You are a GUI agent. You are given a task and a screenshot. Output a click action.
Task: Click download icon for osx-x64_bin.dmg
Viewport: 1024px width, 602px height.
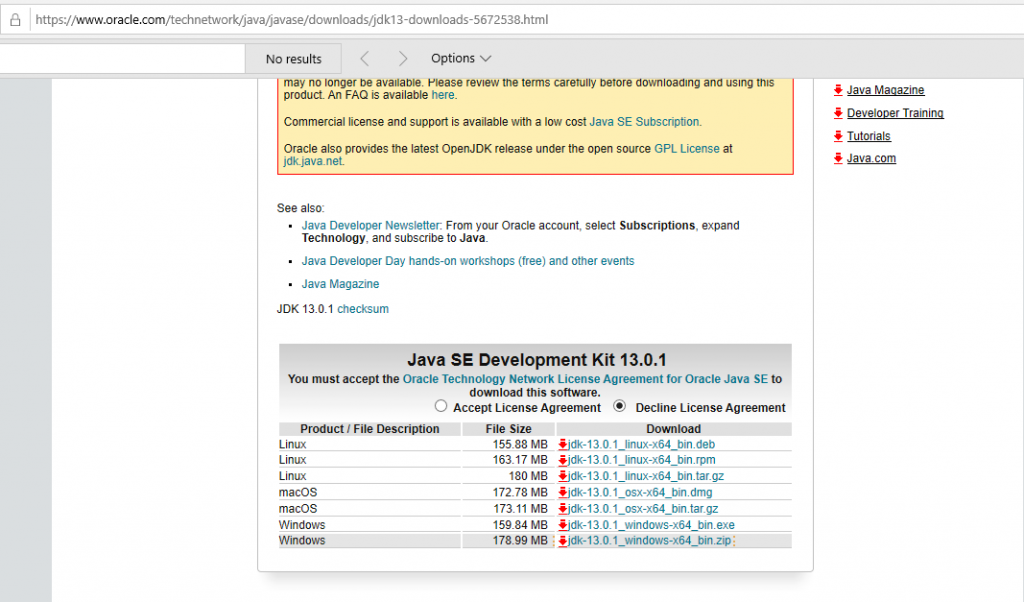click(562, 493)
